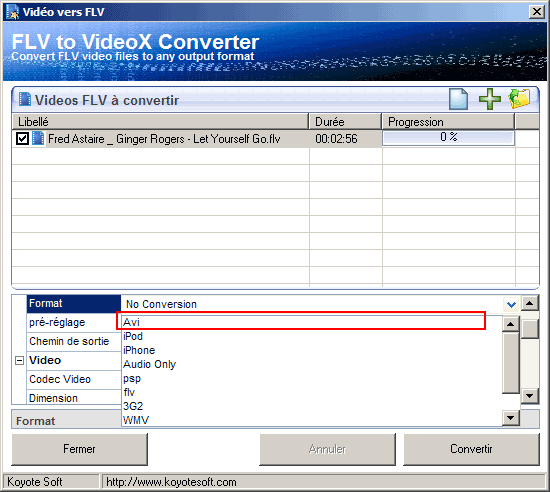The image size is (550, 492).
Task: Open the yellow folder icon in the header
Action: [519, 99]
